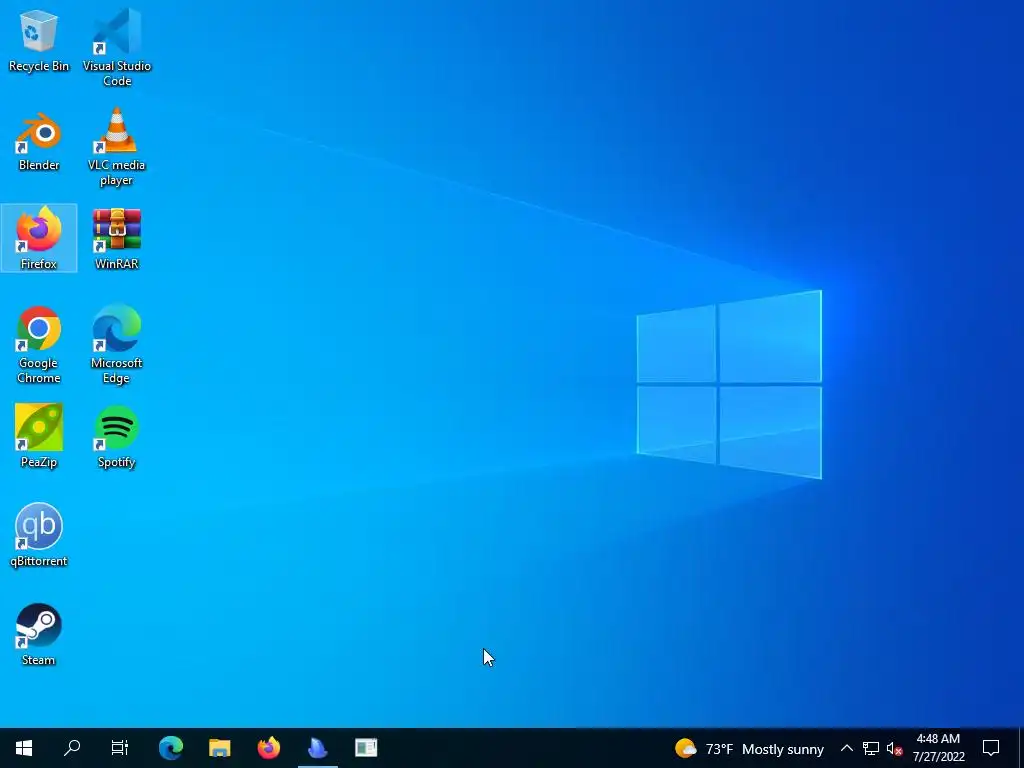Select the qBittorrent desktop shortcut

coord(39,535)
